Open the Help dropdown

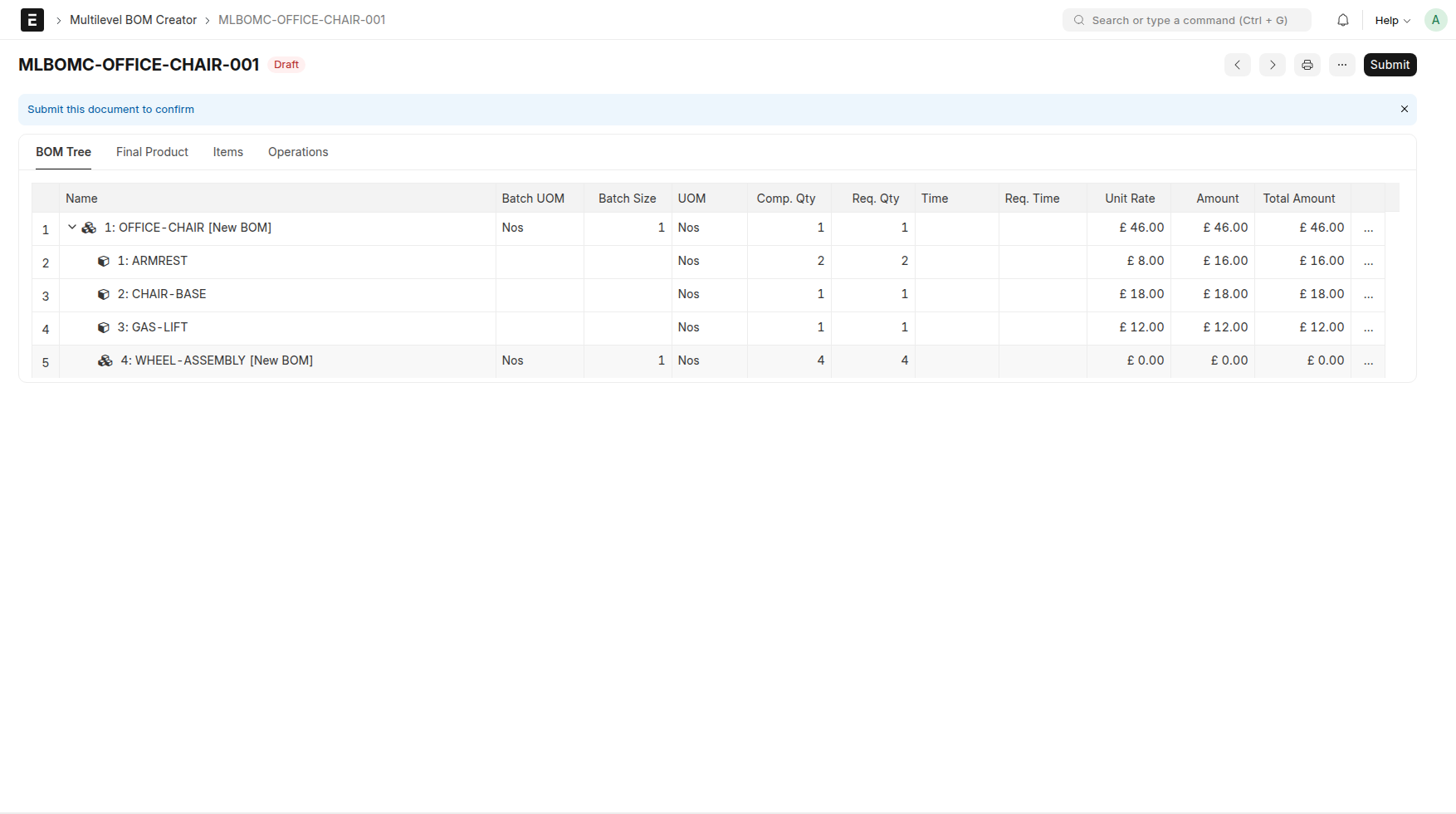[x=1392, y=20]
